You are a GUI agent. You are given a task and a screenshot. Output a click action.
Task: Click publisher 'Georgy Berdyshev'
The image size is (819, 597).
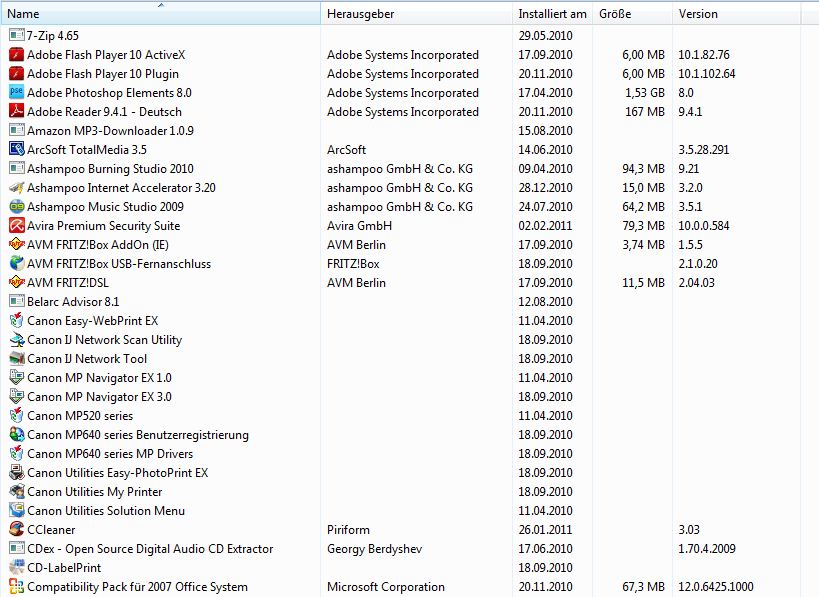click(x=375, y=548)
